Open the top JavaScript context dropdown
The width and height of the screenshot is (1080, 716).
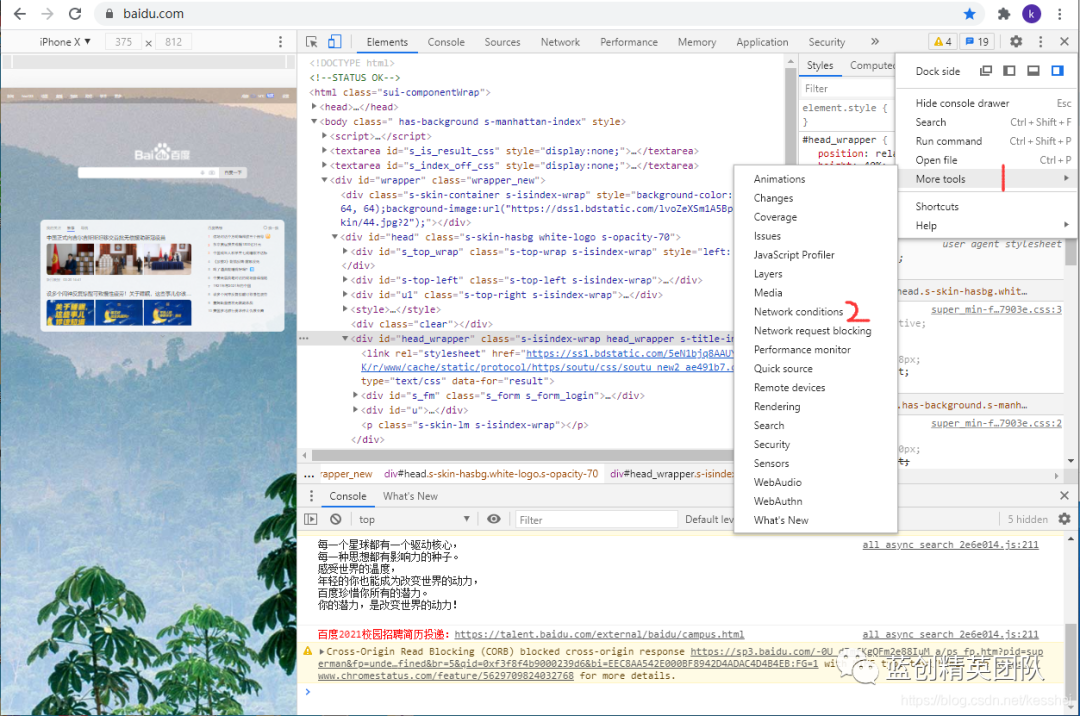pos(414,519)
